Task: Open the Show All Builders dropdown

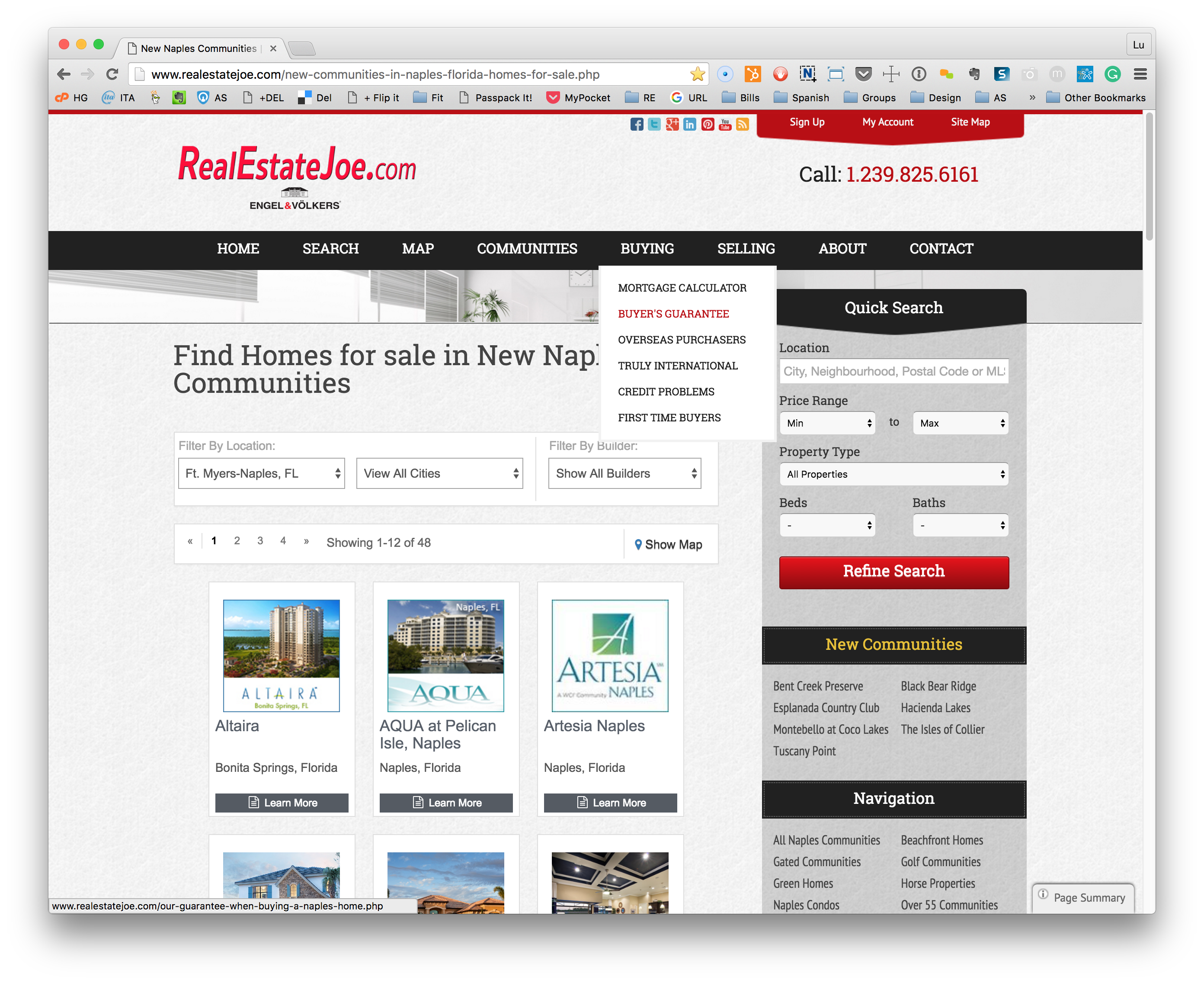Action: [624, 473]
